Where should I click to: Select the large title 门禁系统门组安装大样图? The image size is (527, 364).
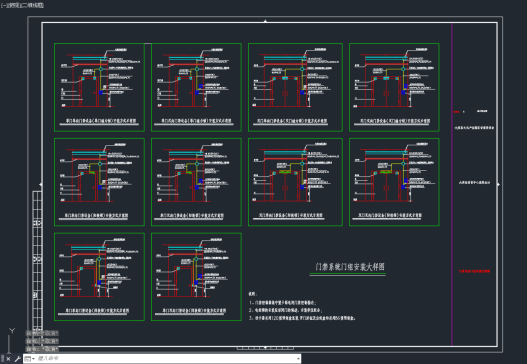pos(350,267)
